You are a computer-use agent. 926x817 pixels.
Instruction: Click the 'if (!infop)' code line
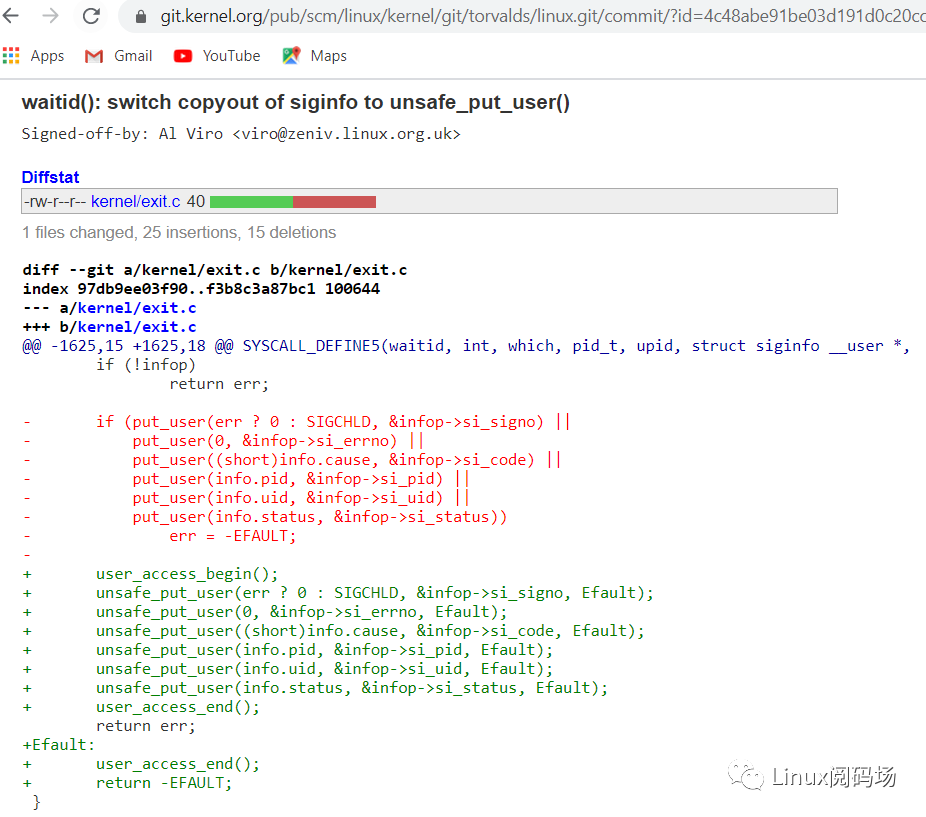pyautogui.click(x=146, y=365)
